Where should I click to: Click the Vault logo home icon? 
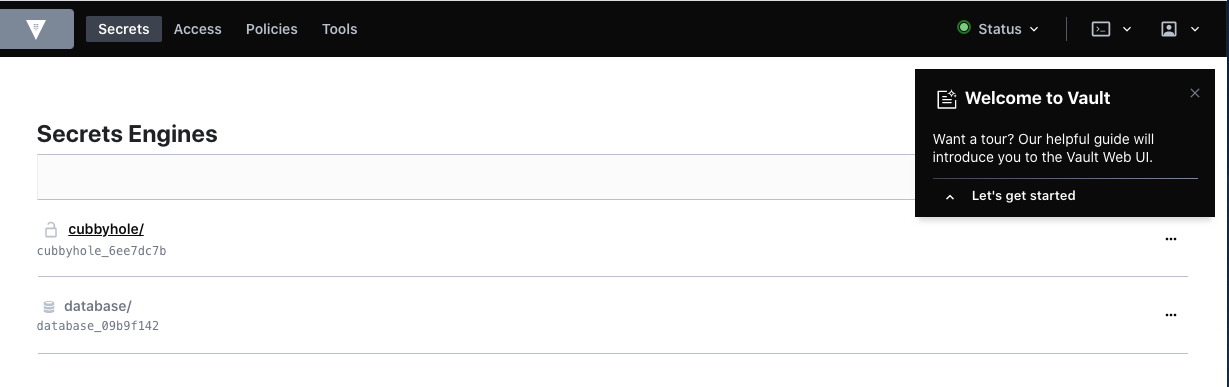pos(36,29)
